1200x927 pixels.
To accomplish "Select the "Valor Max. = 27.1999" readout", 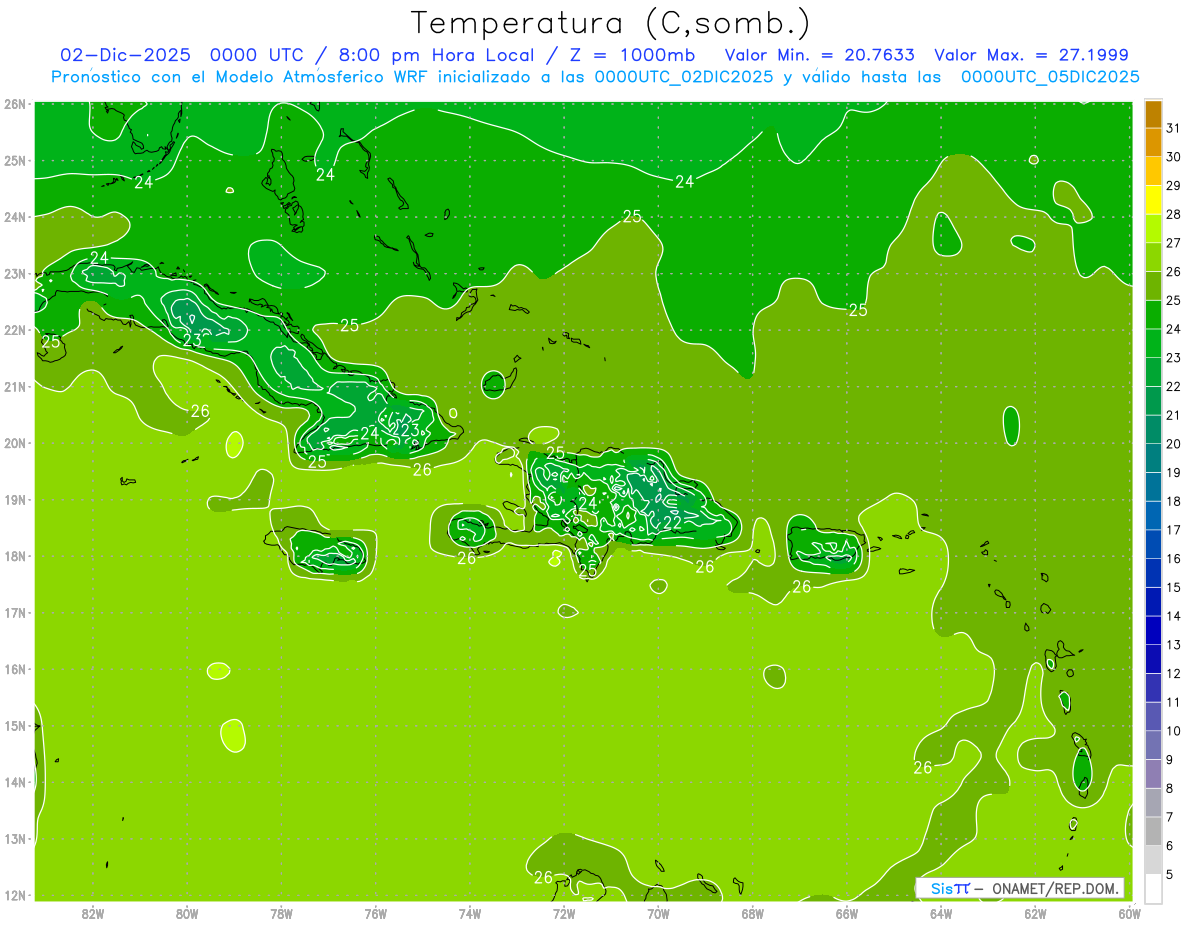I will coord(1030,55).
